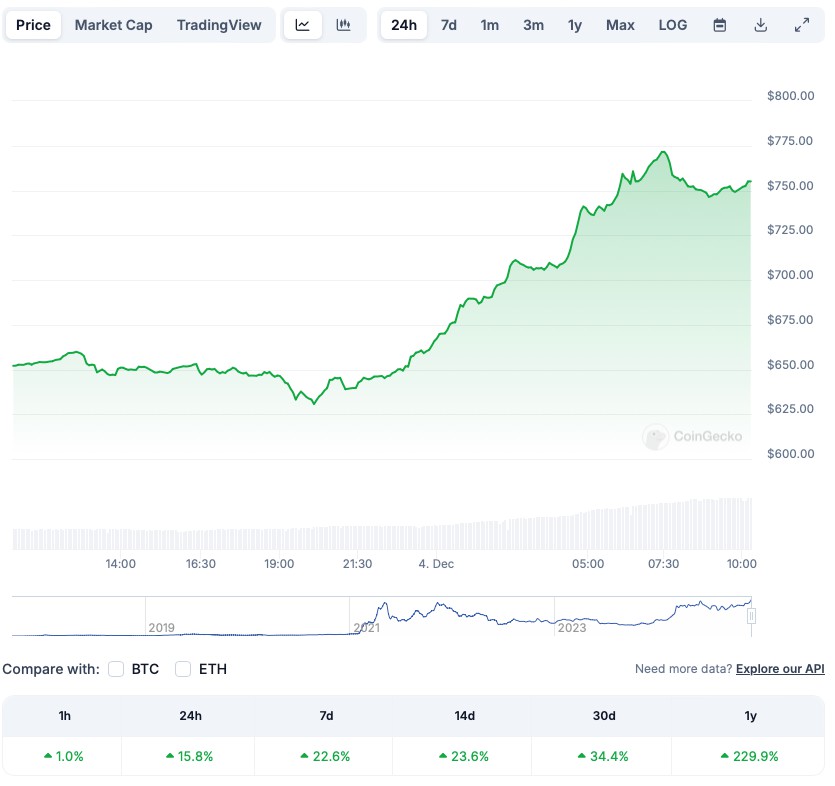The height and width of the screenshot is (786, 835).
Task: Click the range navigator slider handle
Action: 752,617
